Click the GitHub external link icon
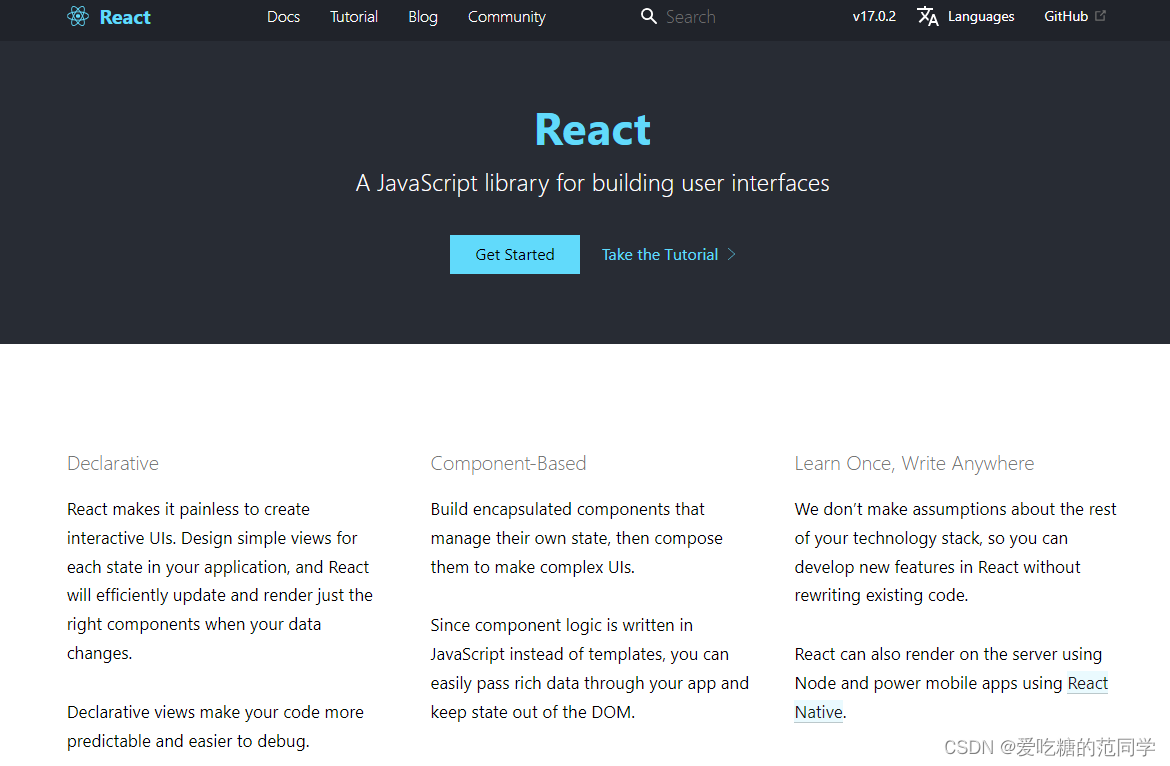This screenshot has width=1170, height=766. click(1100, 16)
